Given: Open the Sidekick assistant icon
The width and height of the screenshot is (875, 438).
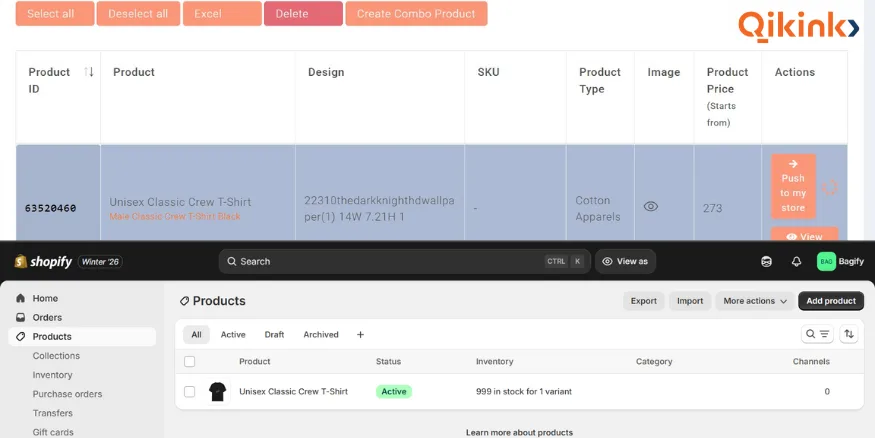Looking at the screenshot, I should 766,261.
